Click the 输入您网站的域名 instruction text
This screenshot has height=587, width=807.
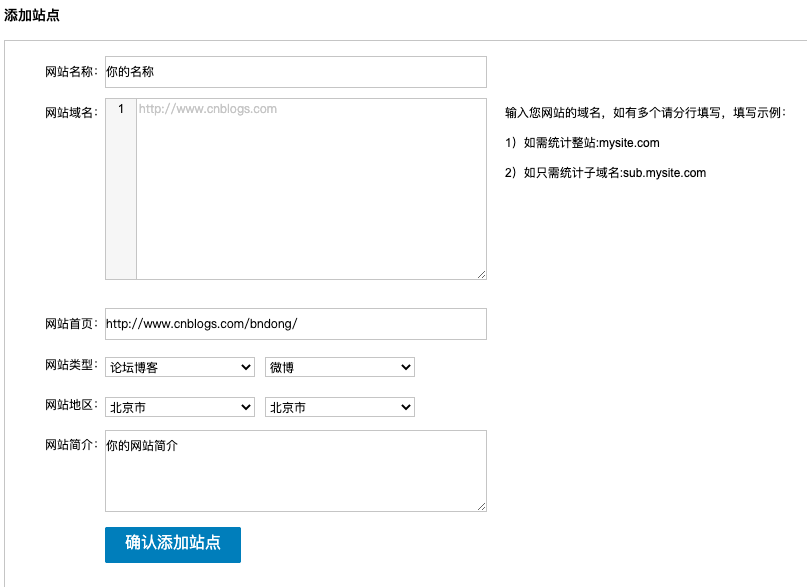[x=645, y=113]
